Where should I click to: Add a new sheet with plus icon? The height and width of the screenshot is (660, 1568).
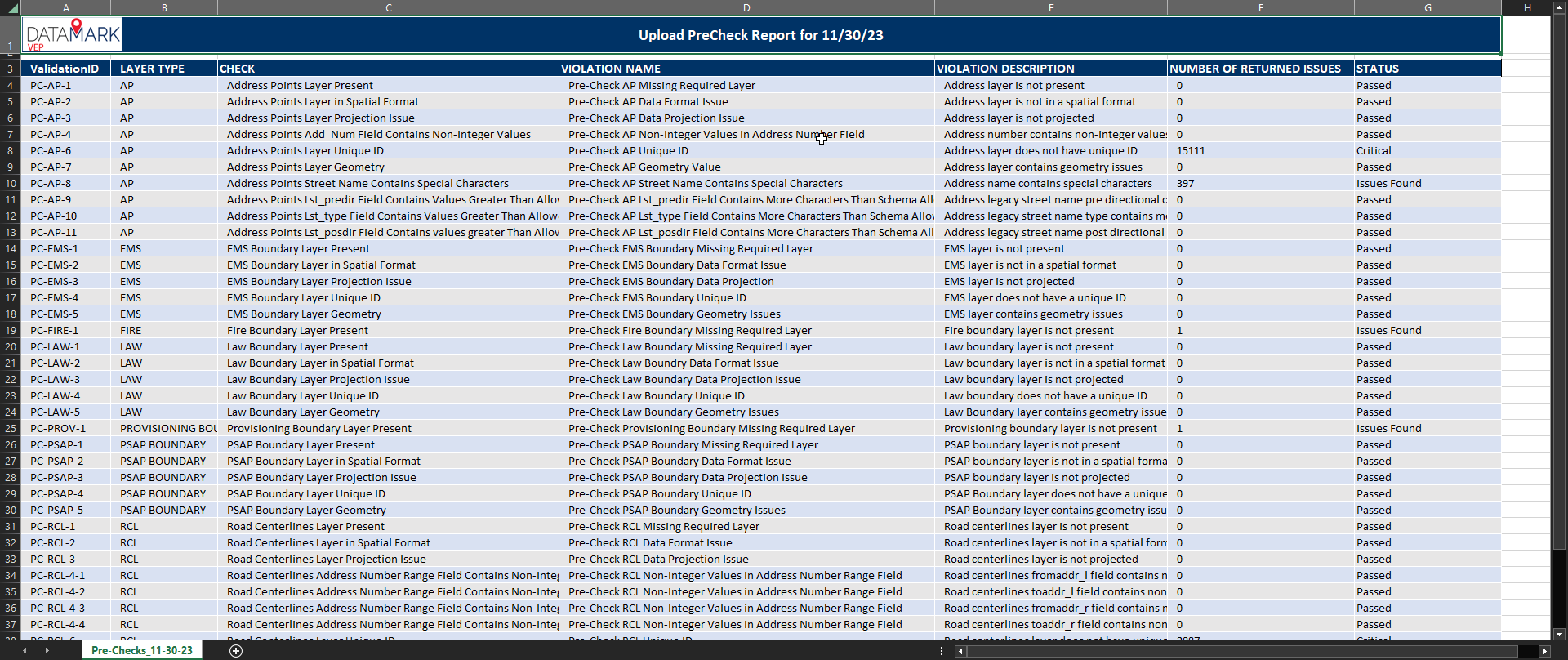pos(236,651)
